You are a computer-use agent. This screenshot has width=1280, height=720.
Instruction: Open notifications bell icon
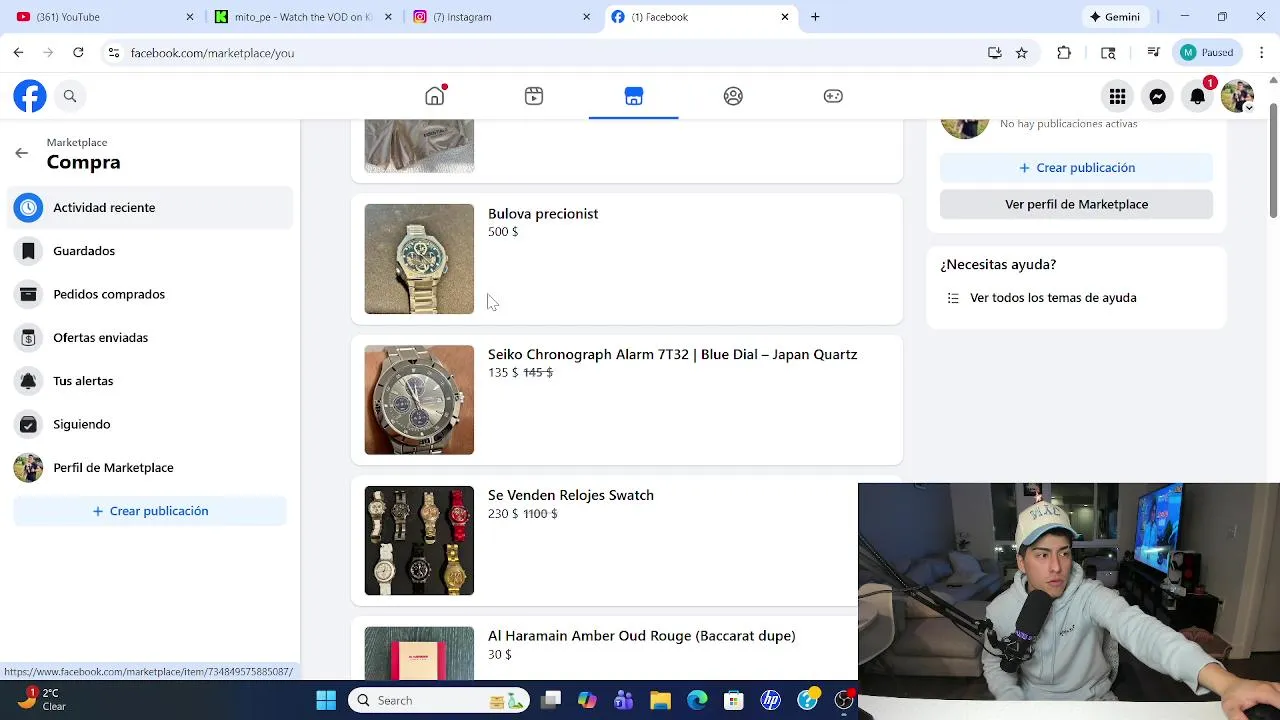tap(1197, 96)
